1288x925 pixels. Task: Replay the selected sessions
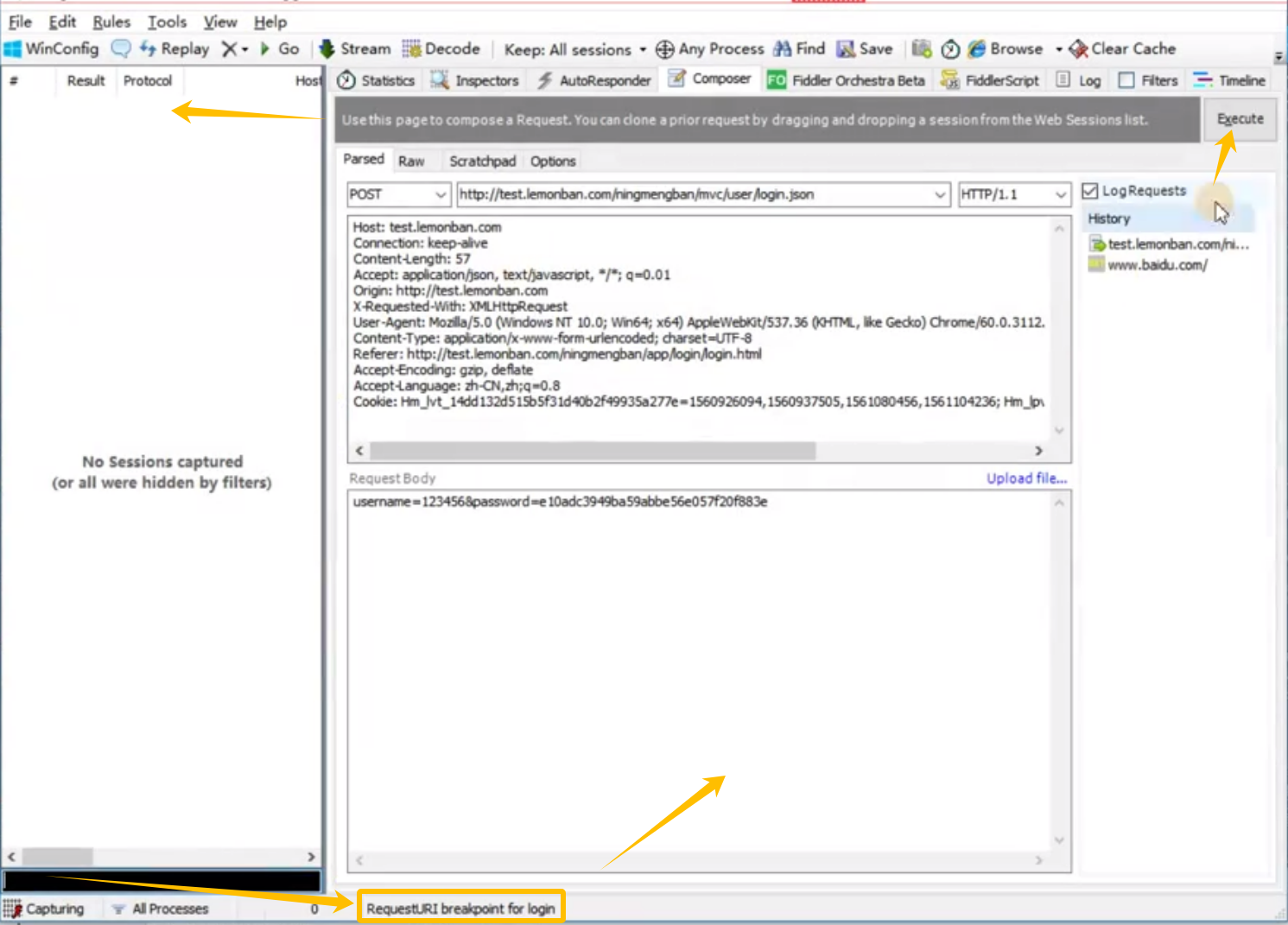pyautogui.click(x=174, y=49)
